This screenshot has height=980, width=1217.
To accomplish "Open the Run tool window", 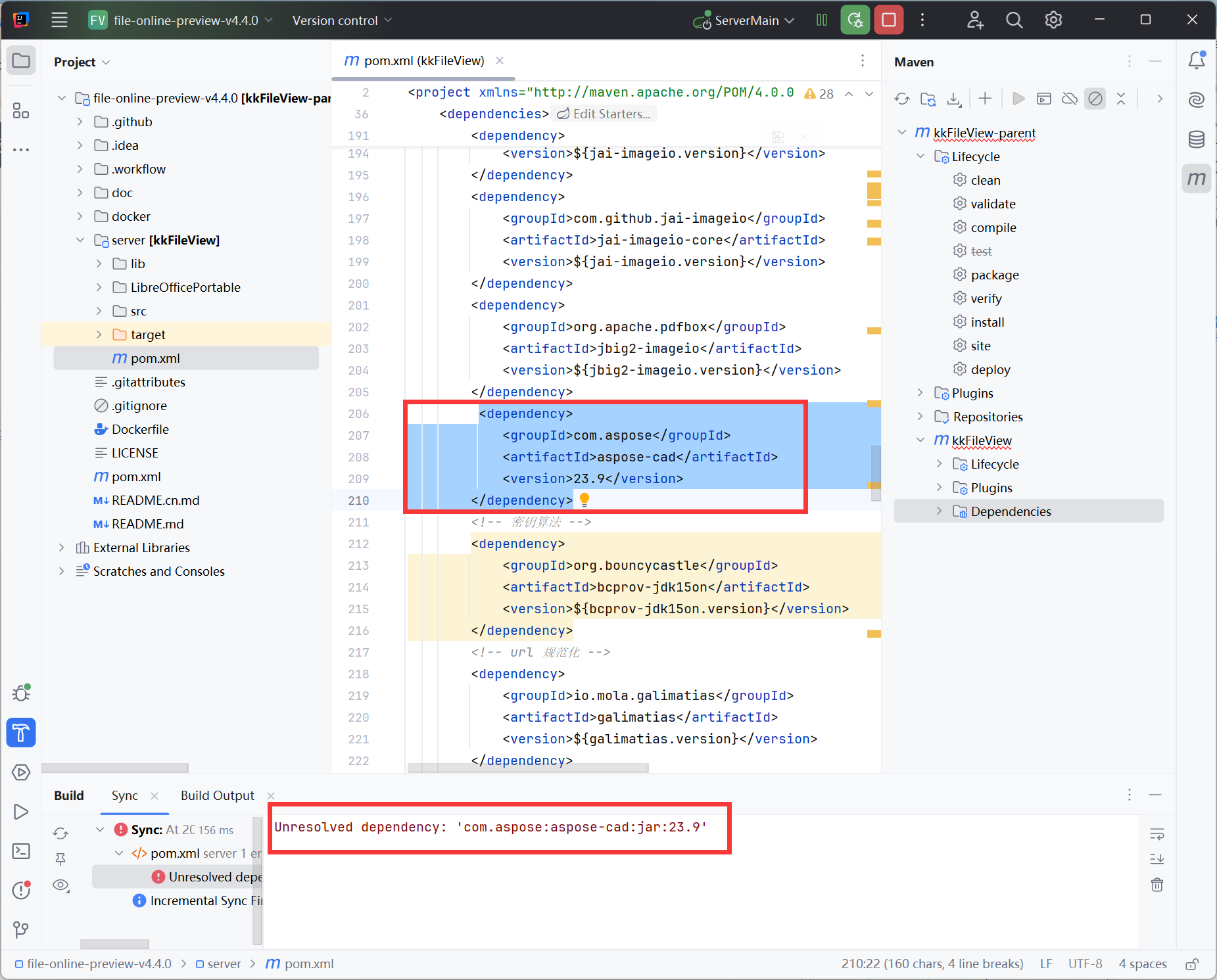I will (21, 812).
